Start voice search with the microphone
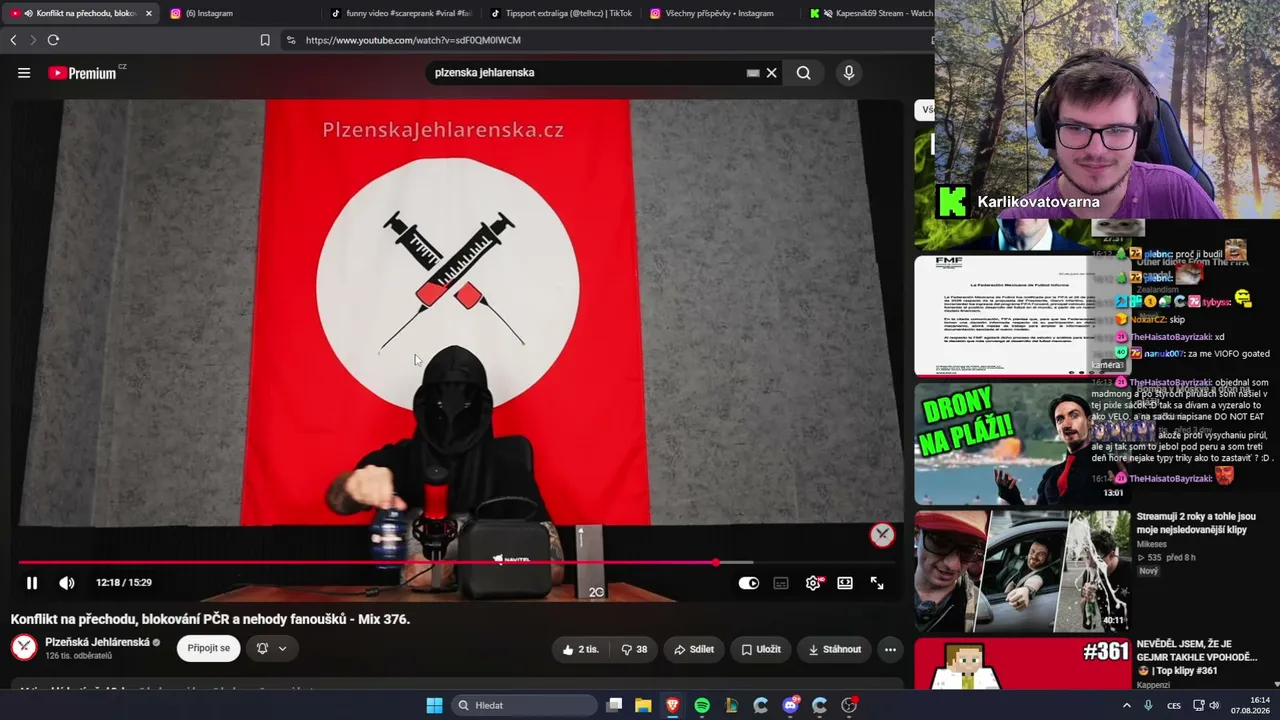 [x=849, y=73]
